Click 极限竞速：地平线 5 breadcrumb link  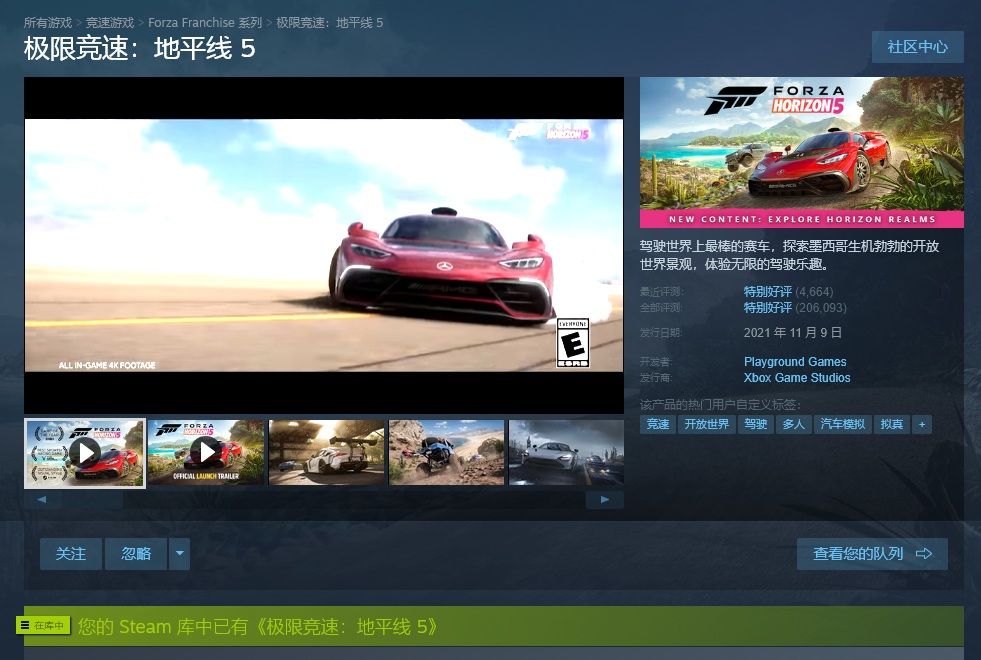point(330,23)
